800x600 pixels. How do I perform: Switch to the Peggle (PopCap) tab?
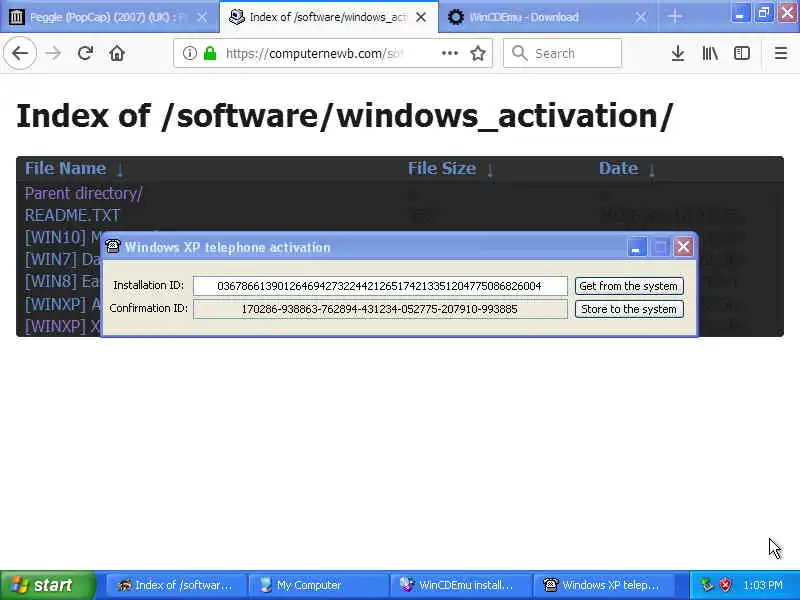pyautogui.click(x=110, y=17)
